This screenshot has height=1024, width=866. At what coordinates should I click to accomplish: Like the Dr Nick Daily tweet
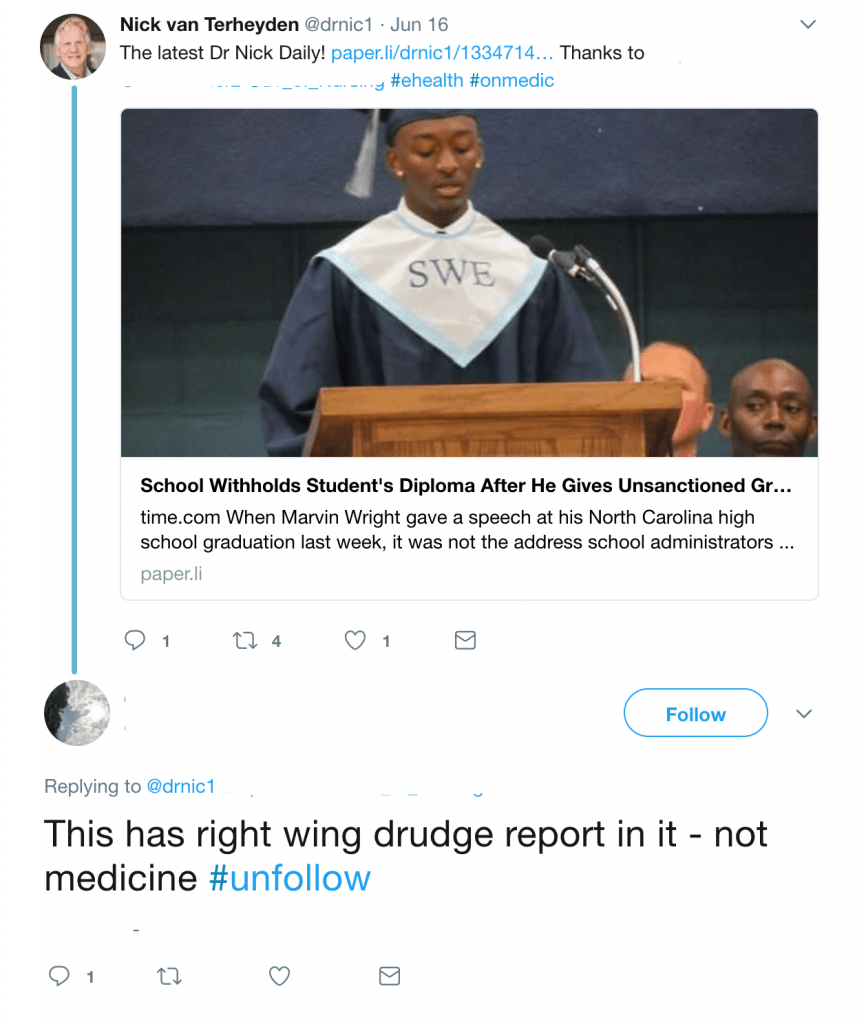(x=355, y=640)
